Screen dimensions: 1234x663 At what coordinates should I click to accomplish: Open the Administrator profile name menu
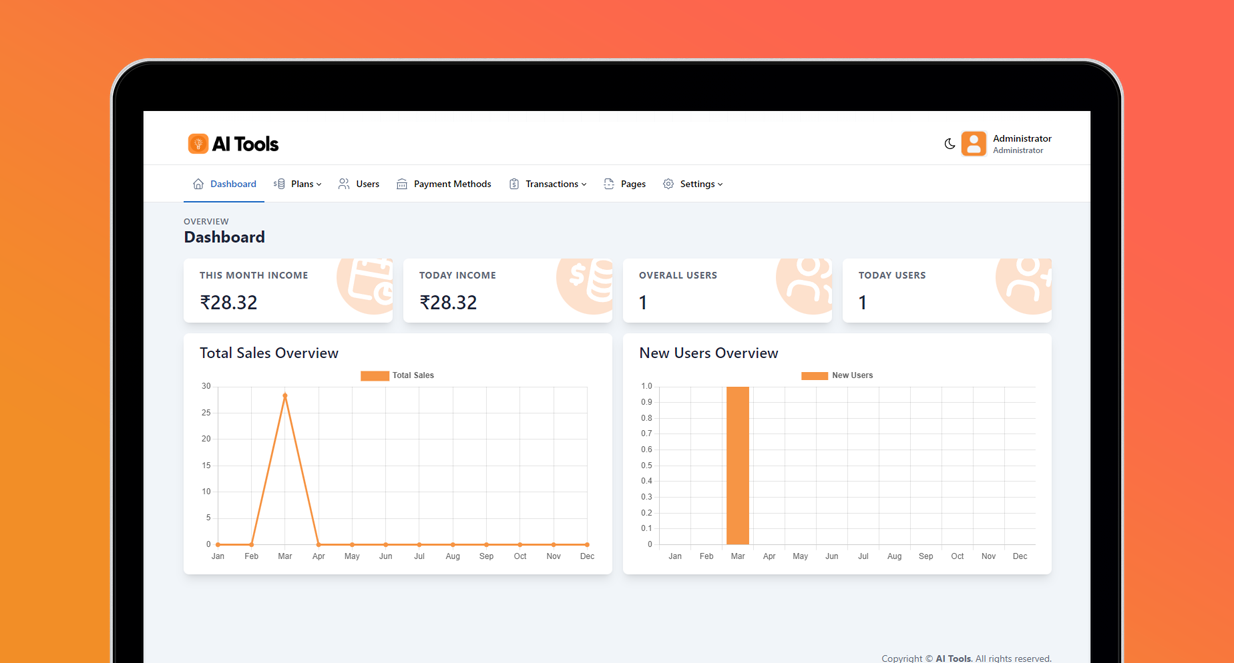1022,139
